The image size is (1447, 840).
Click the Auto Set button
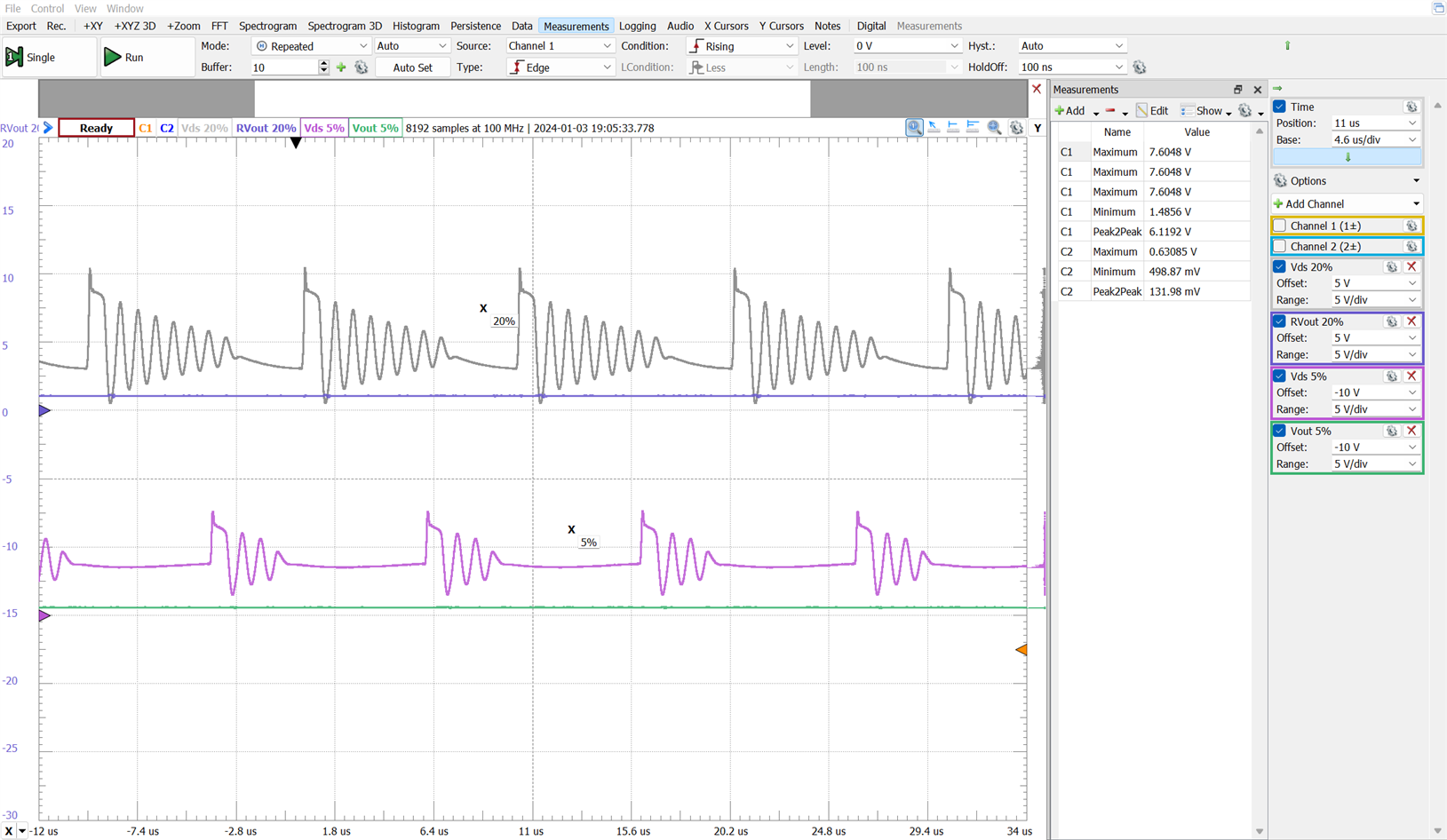click(412, 67)
